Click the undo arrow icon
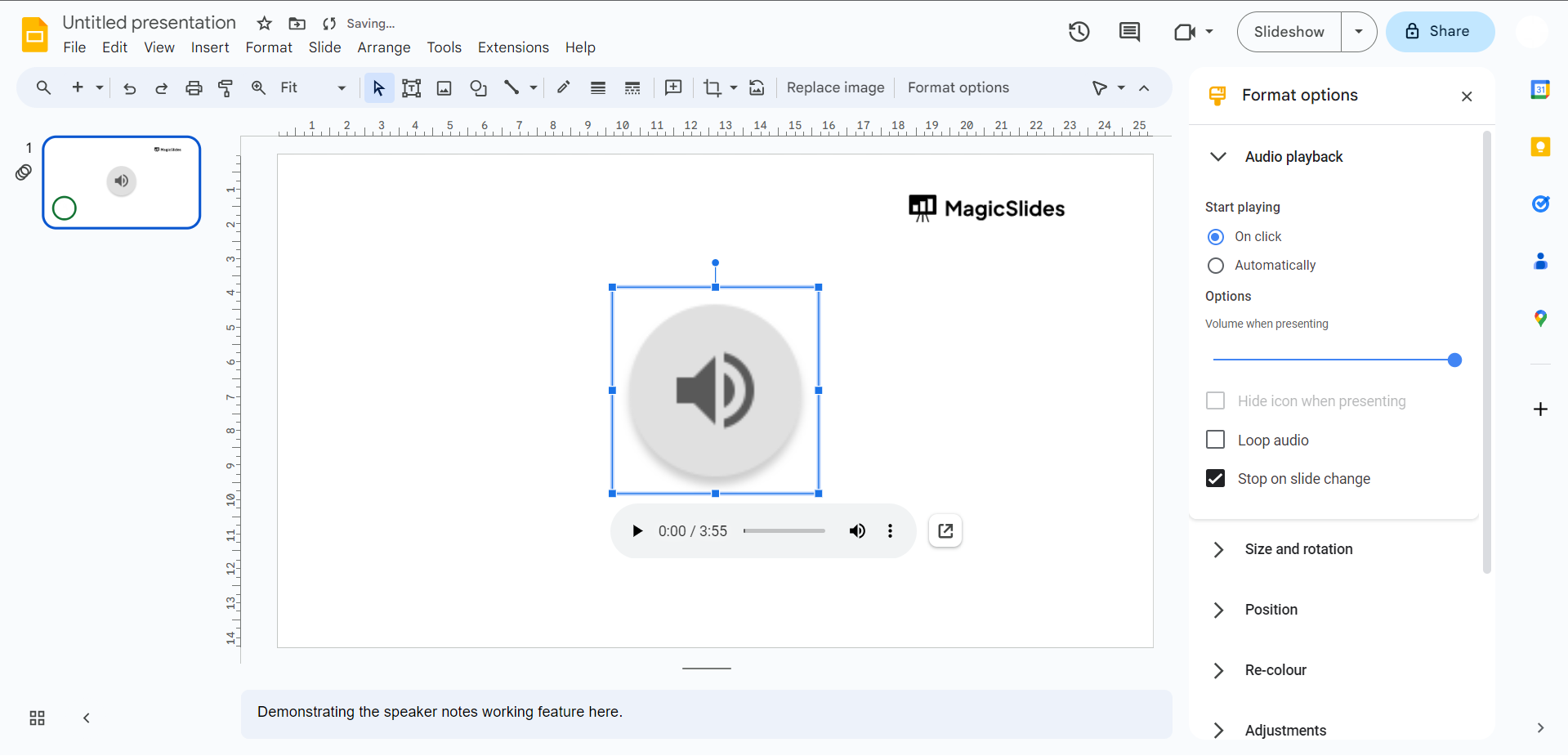Image resolution: width=1568 pixels, height=756 pixels. (x=129, y=88)
